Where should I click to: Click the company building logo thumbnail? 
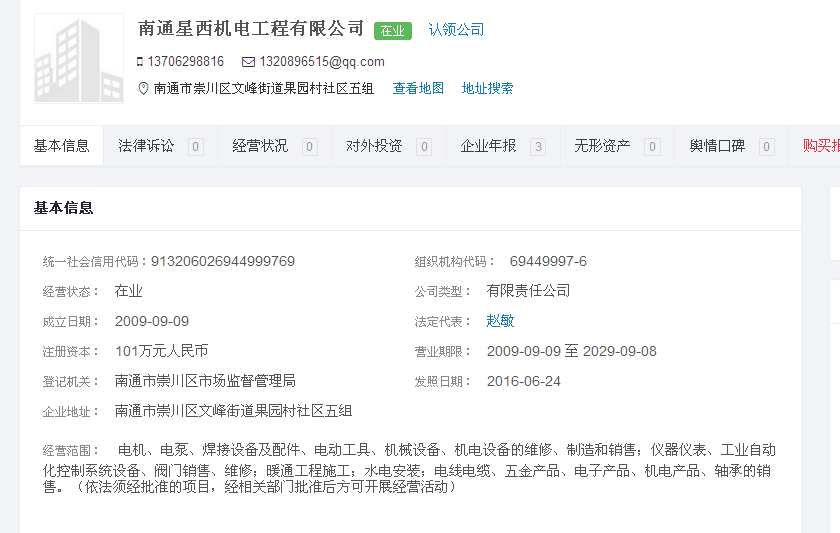(x=79, y=58)
